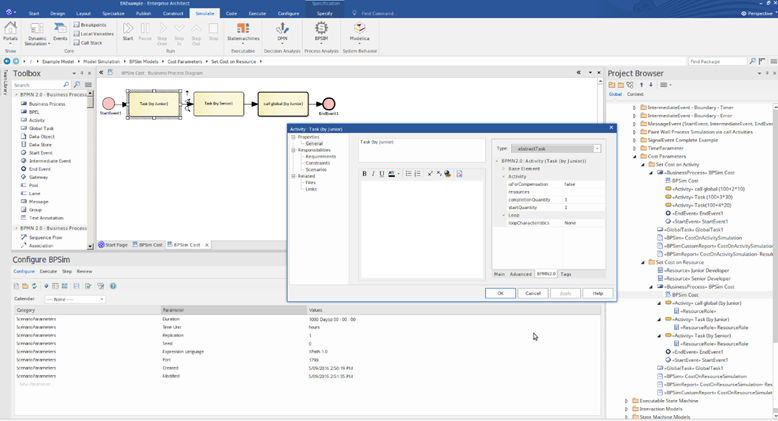
Task: Open the Local Variables window
Action: [93, 34]
